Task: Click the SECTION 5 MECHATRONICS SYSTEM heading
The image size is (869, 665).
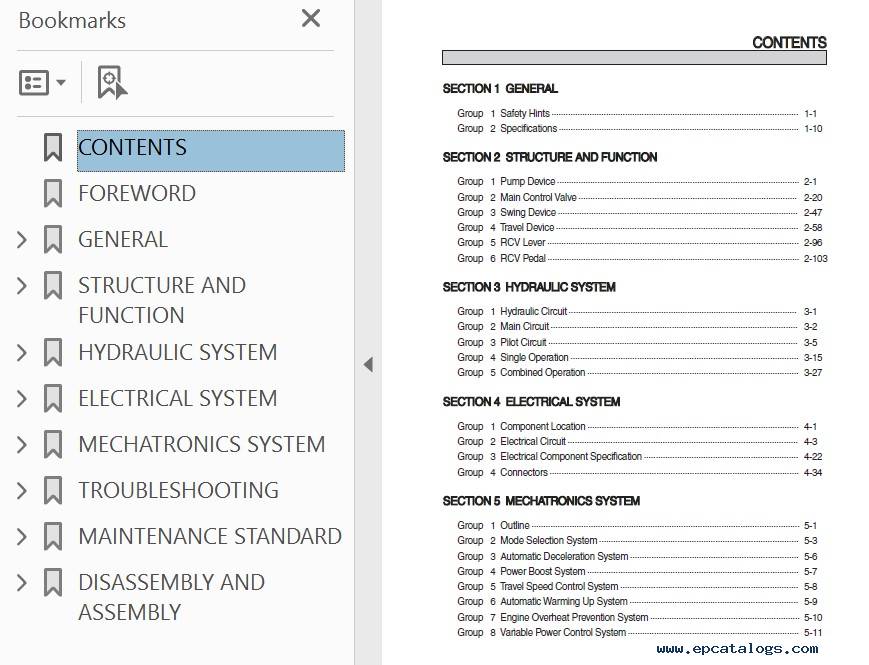Action: 541,501
